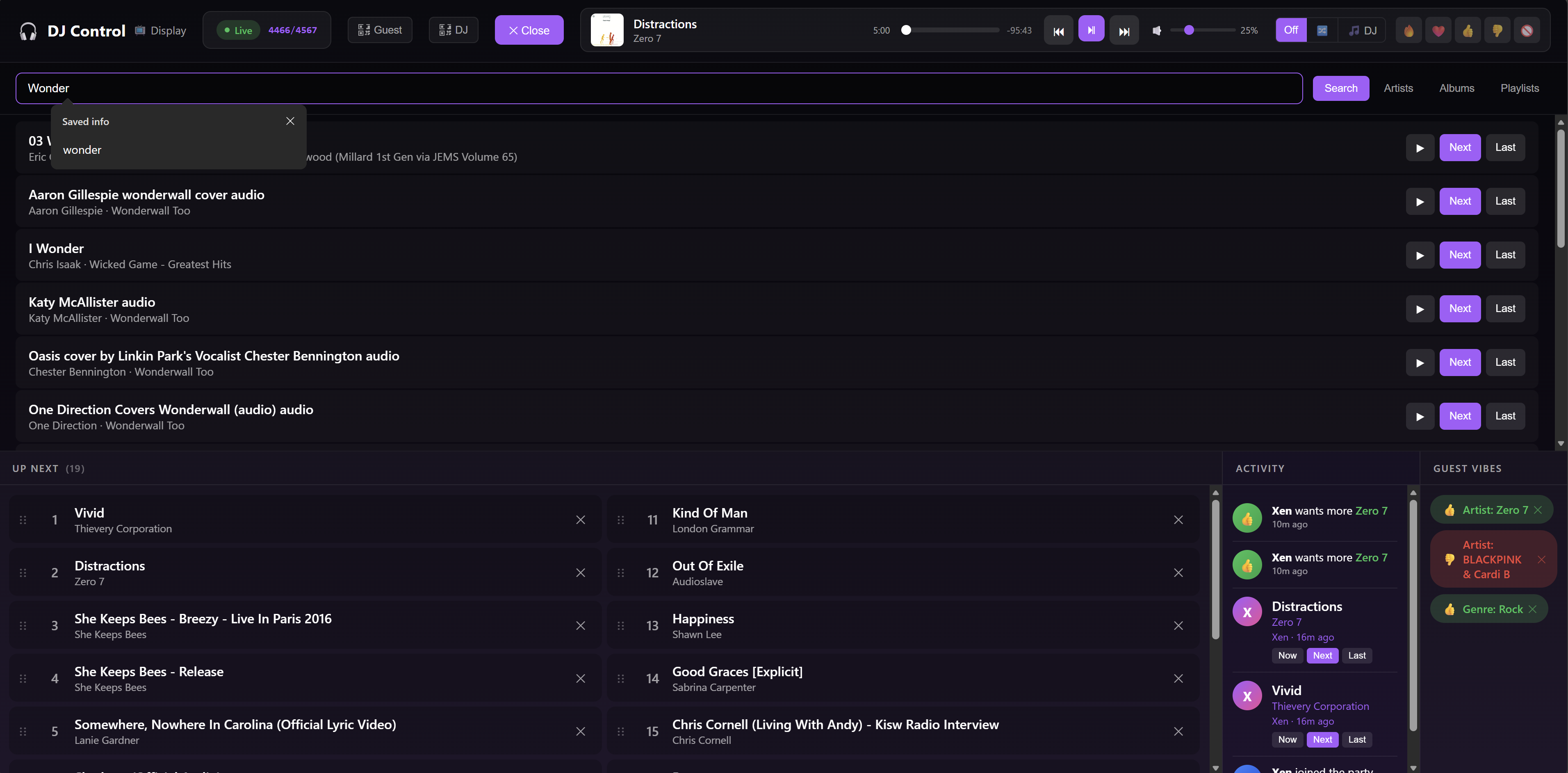The height and width of the screenshot is (773, 1568).
Task: Send the heart reaction
Action: point(1438,30)
